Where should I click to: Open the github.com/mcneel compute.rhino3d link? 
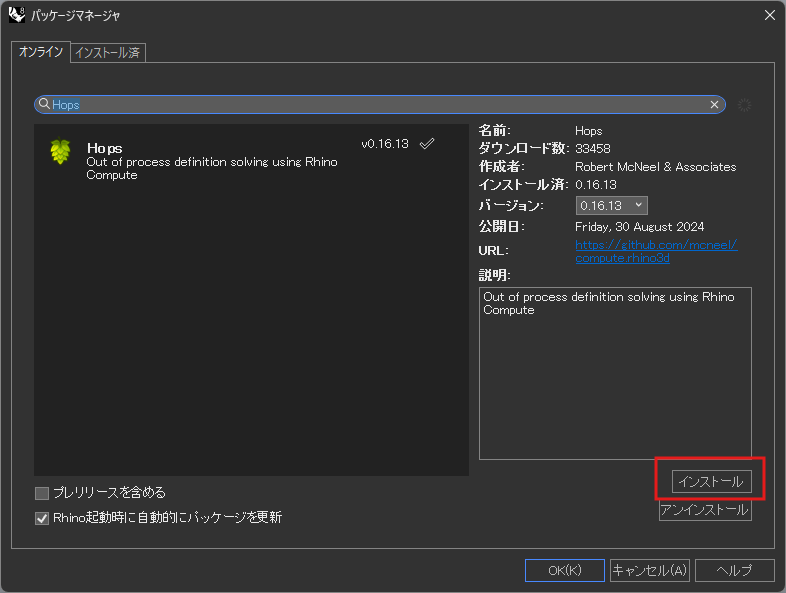click(655, 251)
